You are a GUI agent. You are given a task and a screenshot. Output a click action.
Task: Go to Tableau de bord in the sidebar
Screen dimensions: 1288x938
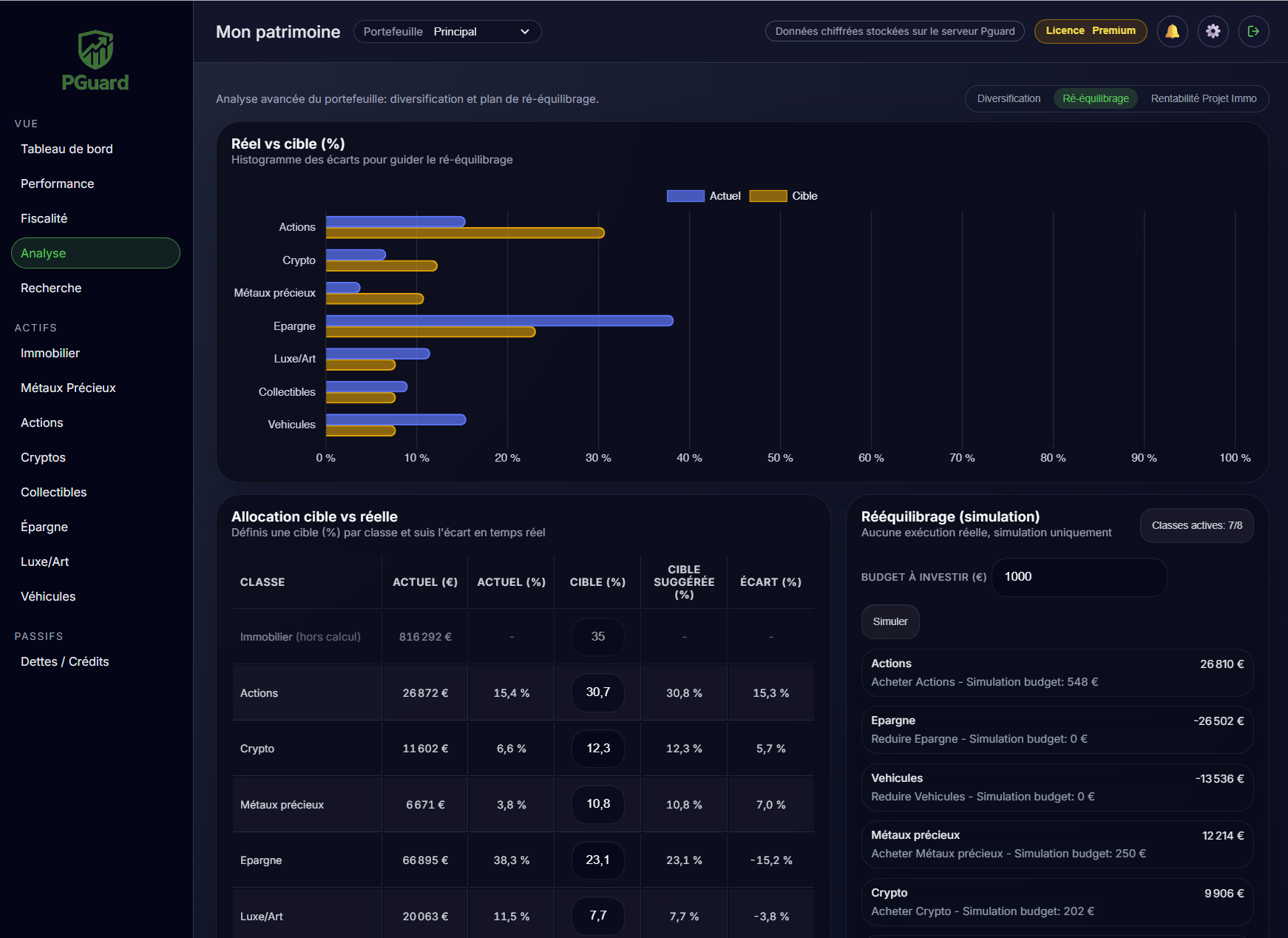click(x=67, y=149)
